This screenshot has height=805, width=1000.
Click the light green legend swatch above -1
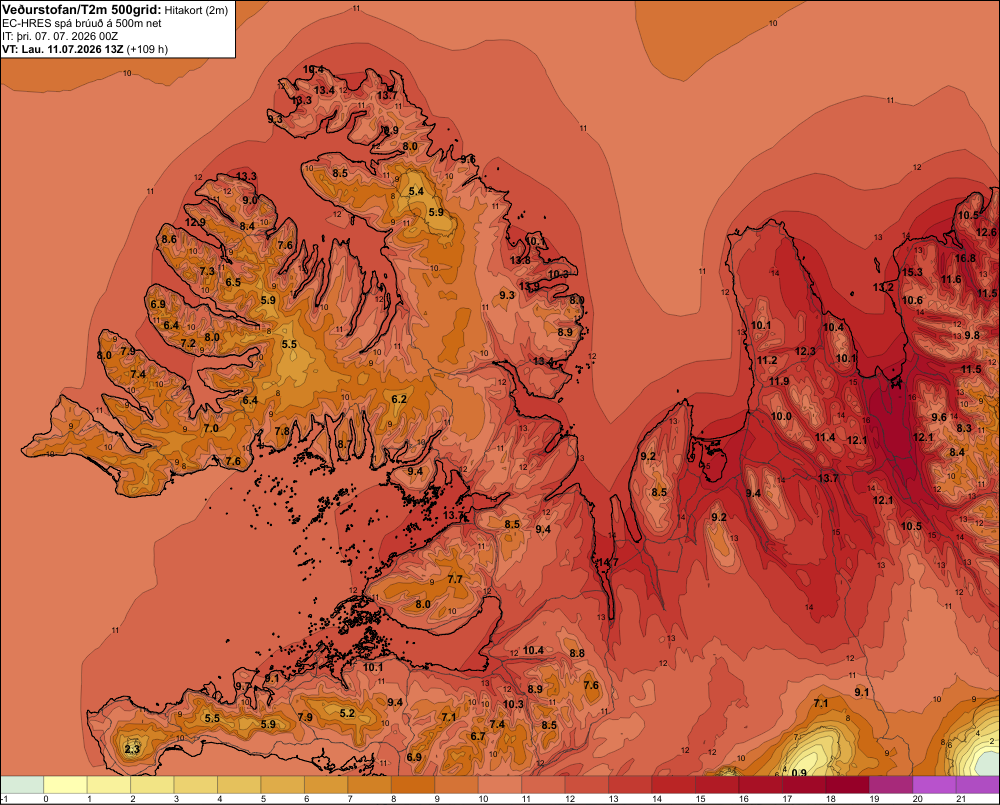click(22, 784)
